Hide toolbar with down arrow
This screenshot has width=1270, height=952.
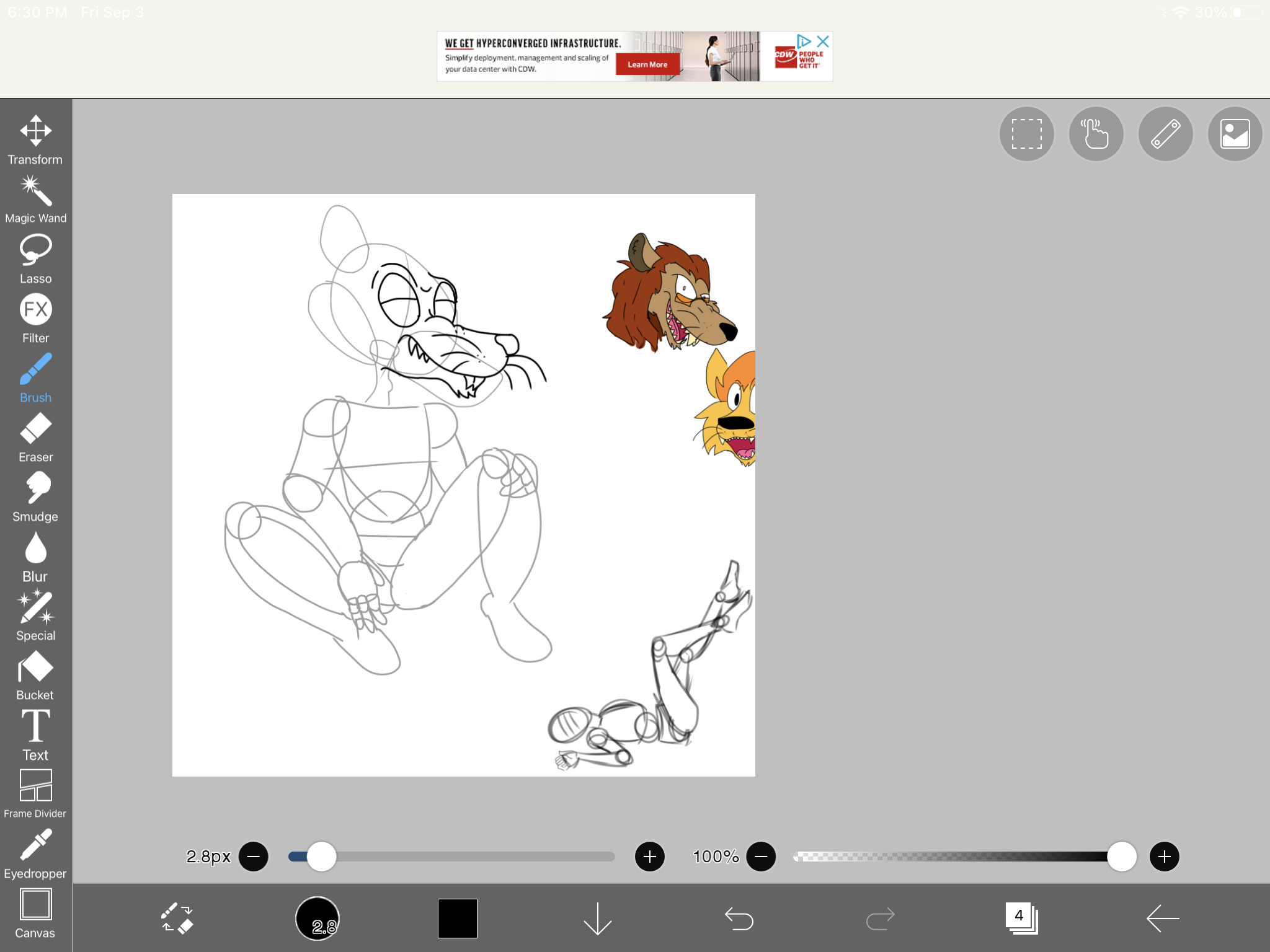597,918
